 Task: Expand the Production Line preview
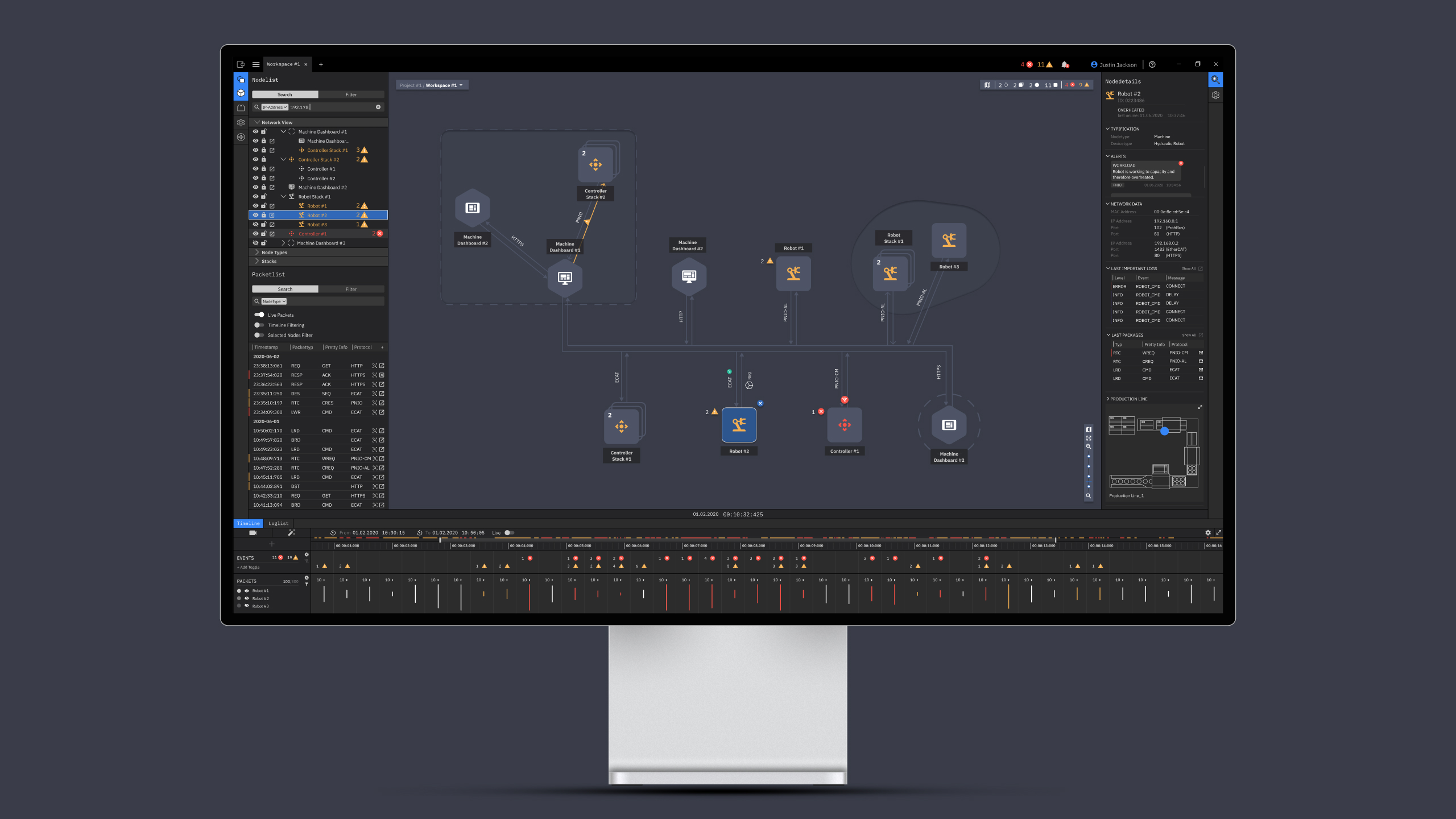coord(1200,407)
